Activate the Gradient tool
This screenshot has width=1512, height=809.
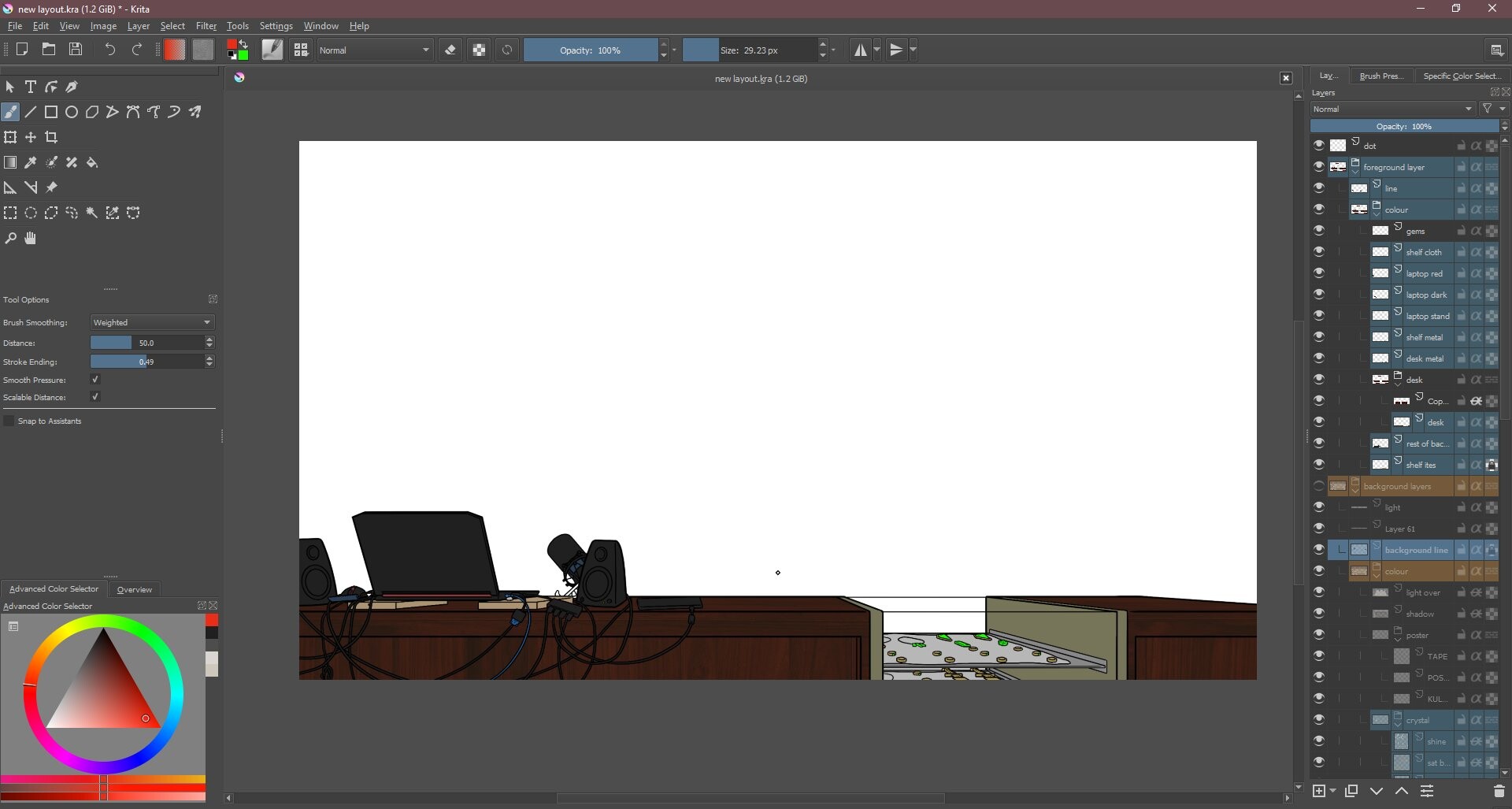10,162
